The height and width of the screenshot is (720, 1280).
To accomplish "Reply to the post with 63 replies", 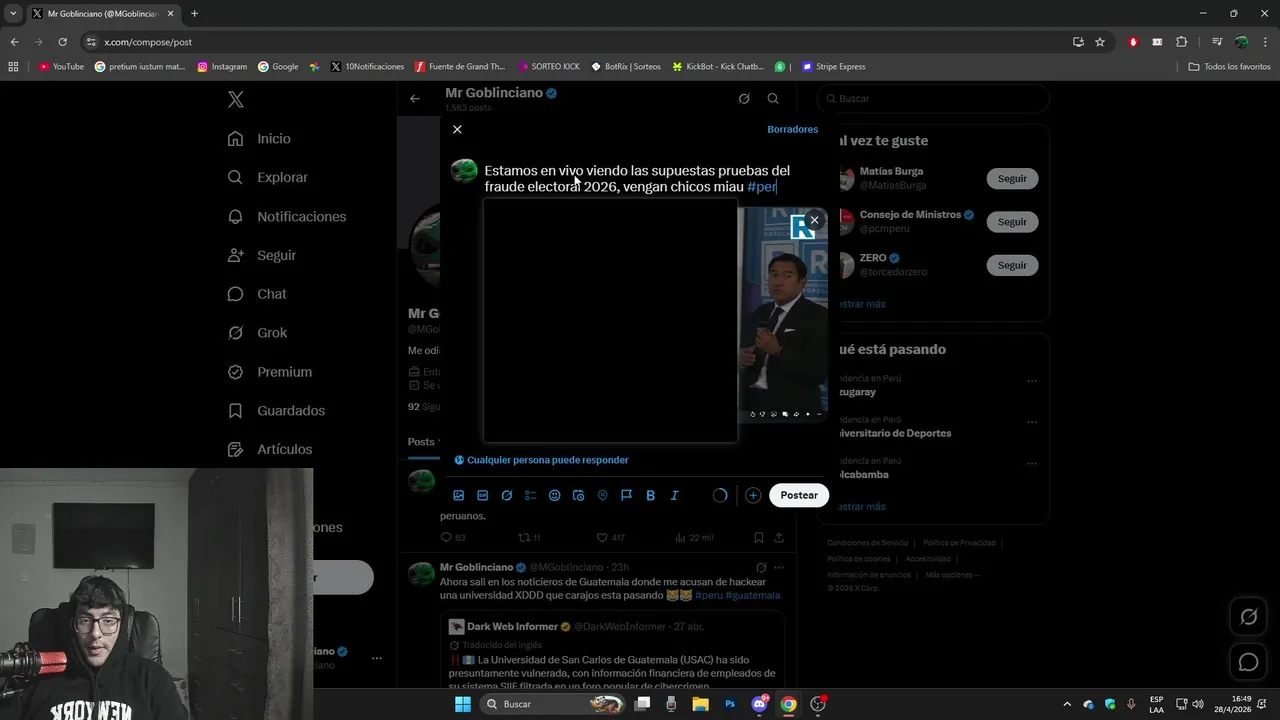I will (x=453, y=537).
